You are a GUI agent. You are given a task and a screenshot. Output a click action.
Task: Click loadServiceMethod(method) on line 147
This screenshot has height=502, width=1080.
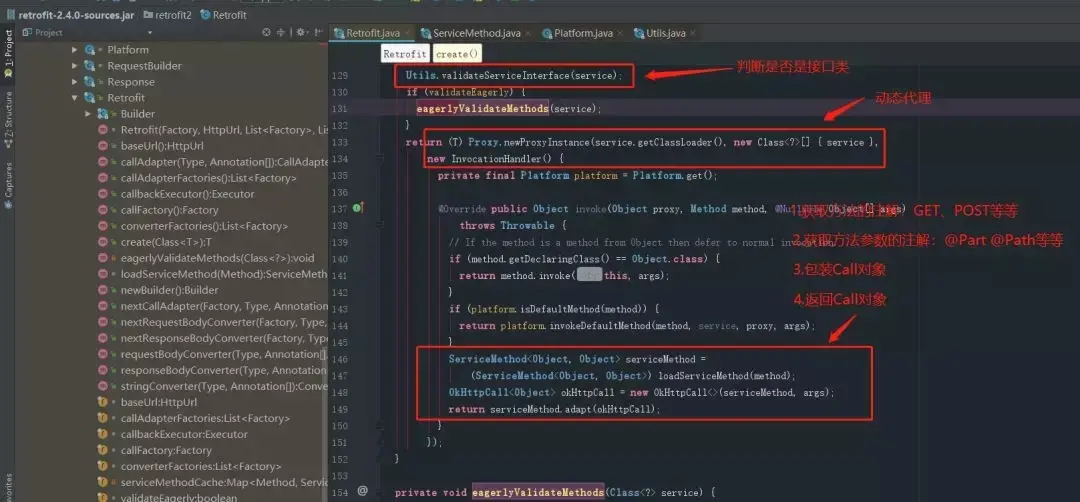[x=725, y=376]
